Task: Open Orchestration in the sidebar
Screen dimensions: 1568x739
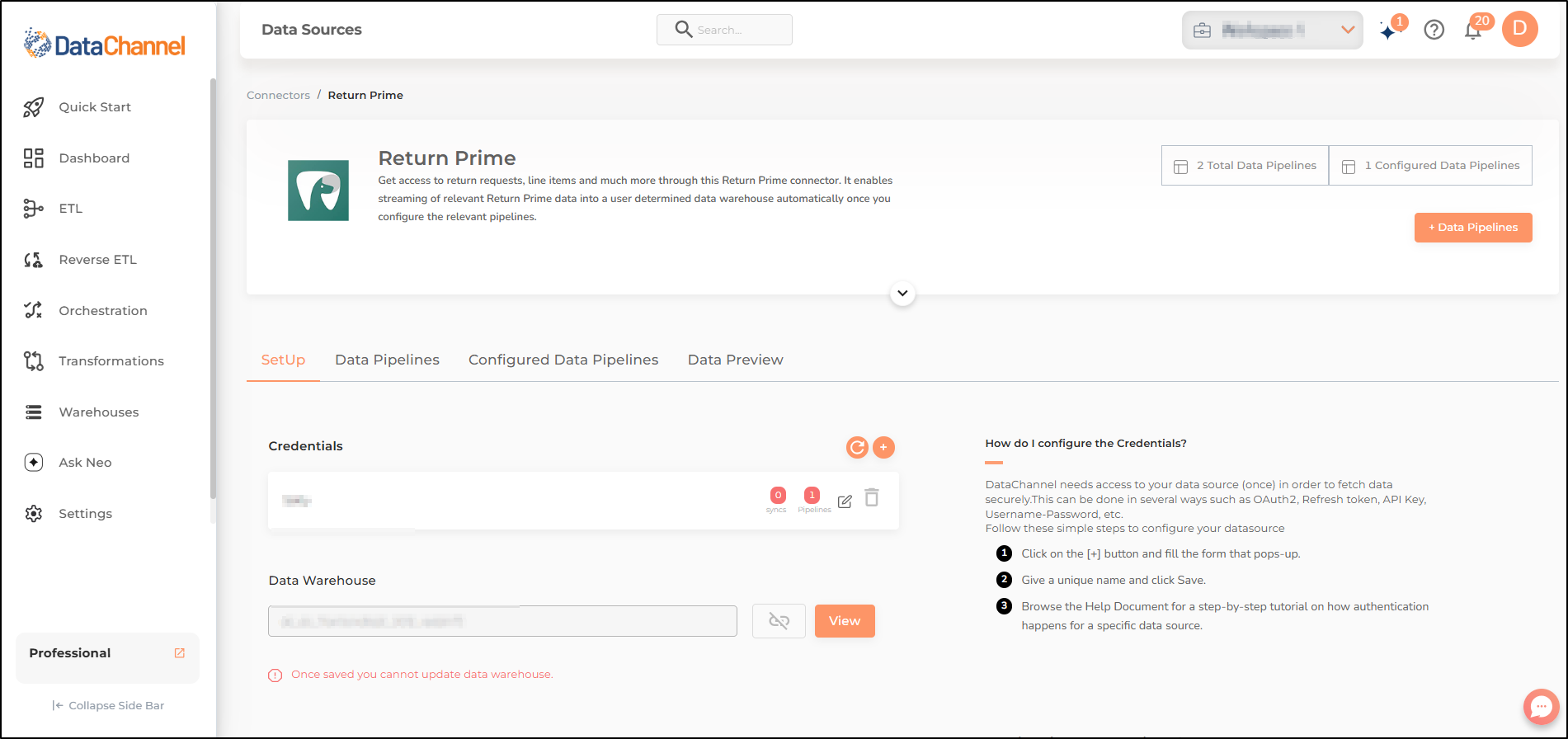Action: coord(103,311)
